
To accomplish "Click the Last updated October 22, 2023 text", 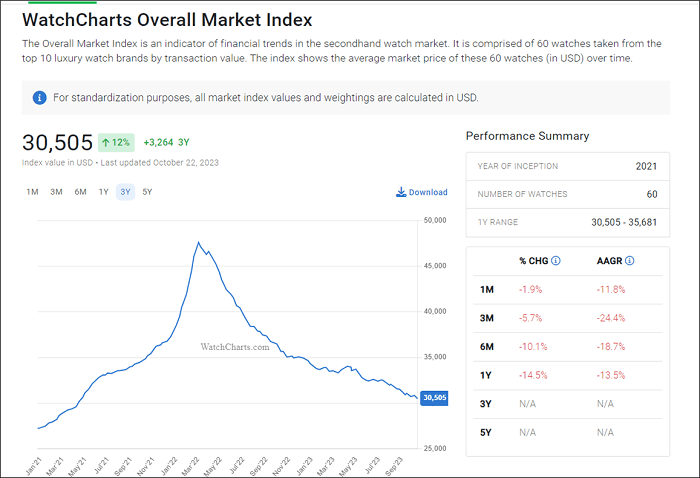I will tap(159, 162).
